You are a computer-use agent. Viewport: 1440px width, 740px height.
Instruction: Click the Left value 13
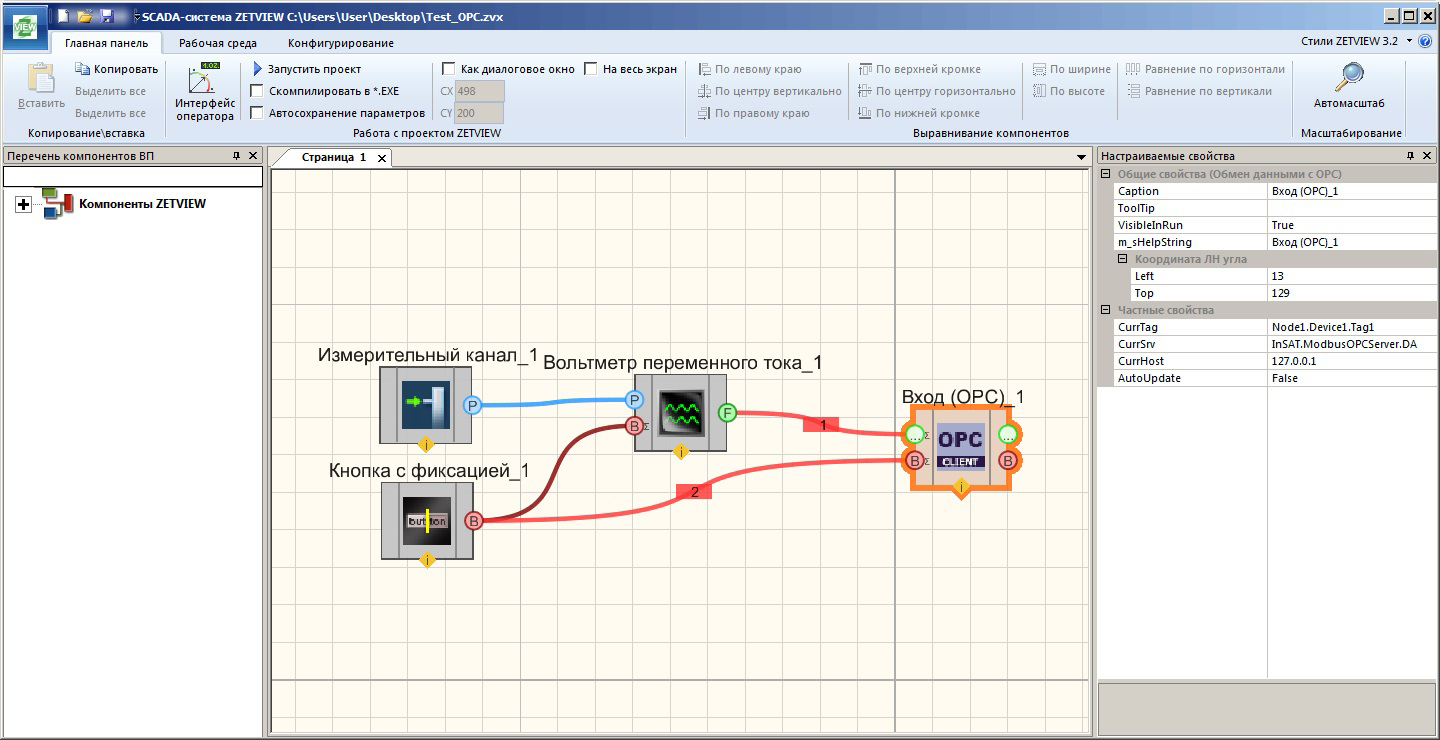pyautogui.click(x=1352, y=276)
